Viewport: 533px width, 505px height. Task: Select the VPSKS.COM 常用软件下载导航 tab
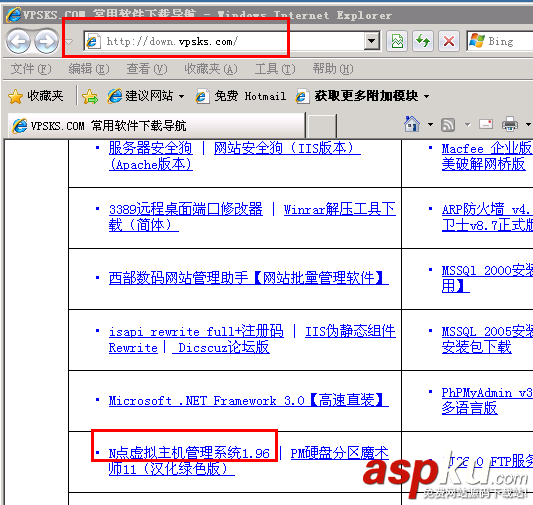click(156, 126)
